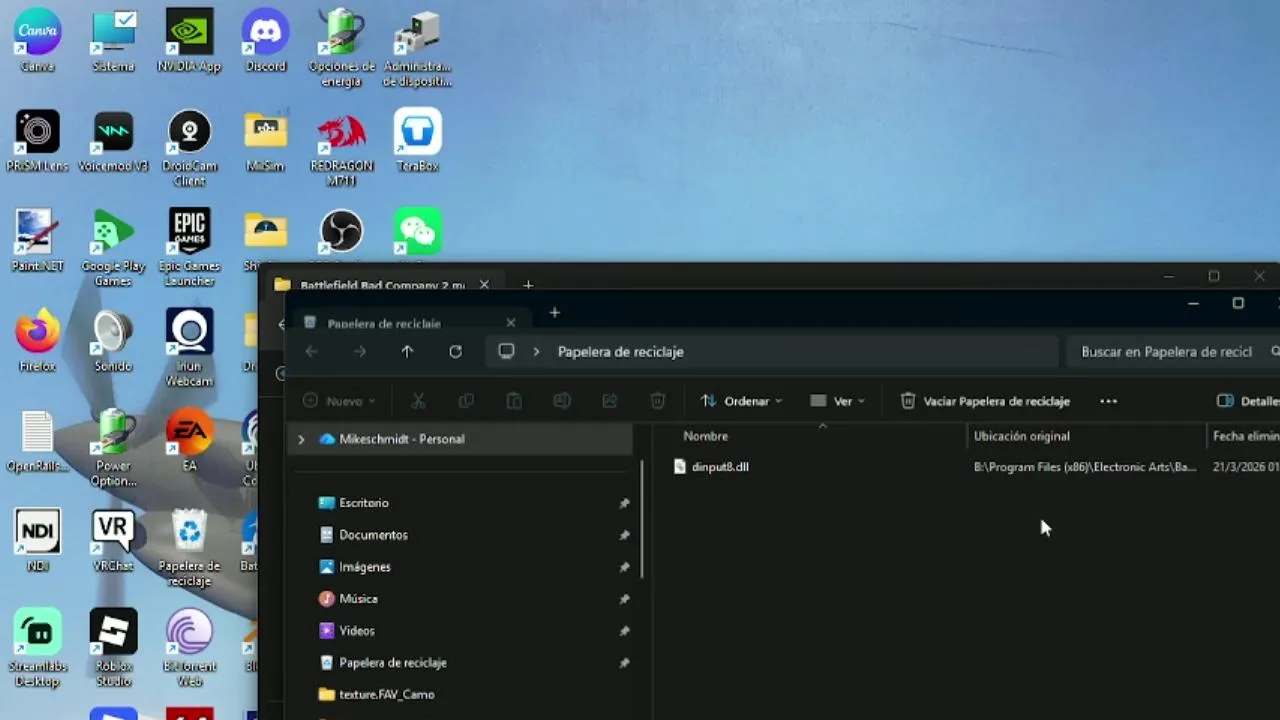1280x720 pixels.
Task: Focus the Buscar en Papelera search box
Action: (1172, 352)
